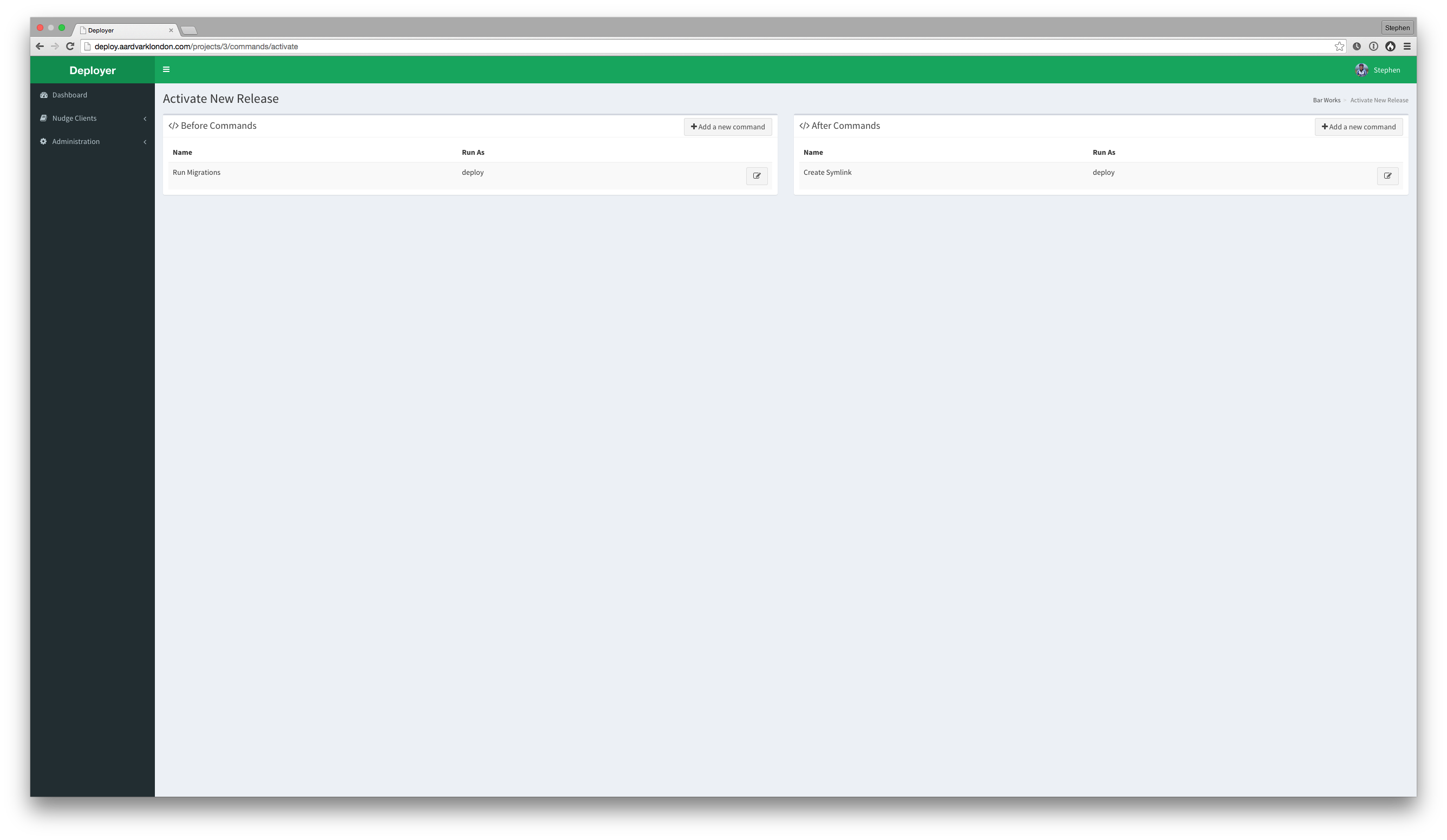Click the edit icon for Run Migrations
The height and width of the screenshot is (840, 1447).
tap(757, 176)
